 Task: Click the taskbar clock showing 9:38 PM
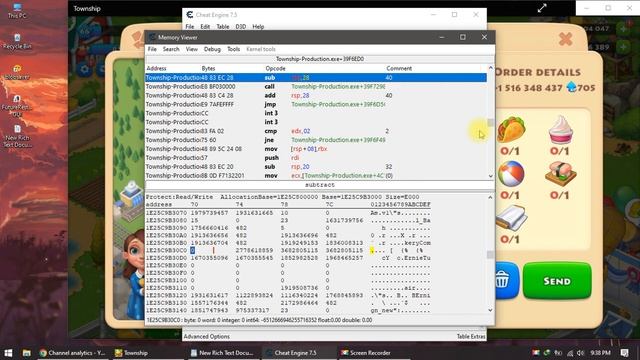pos(600,353)
